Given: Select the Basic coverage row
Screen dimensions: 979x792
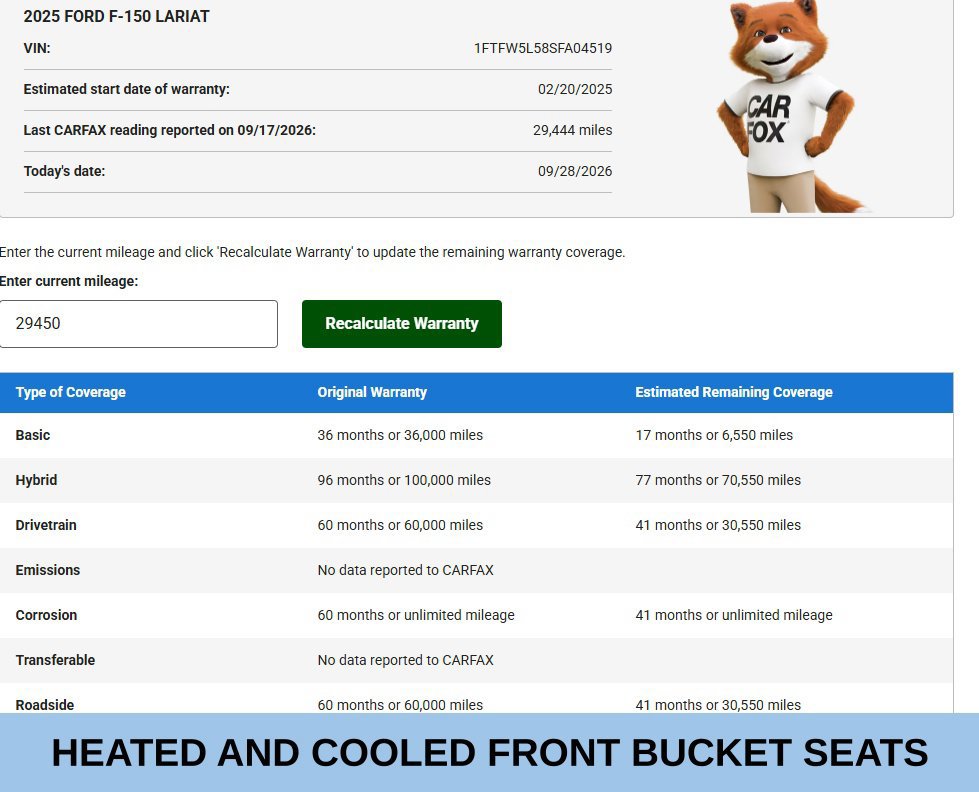Looking at the screenshot, I should 476,435.
